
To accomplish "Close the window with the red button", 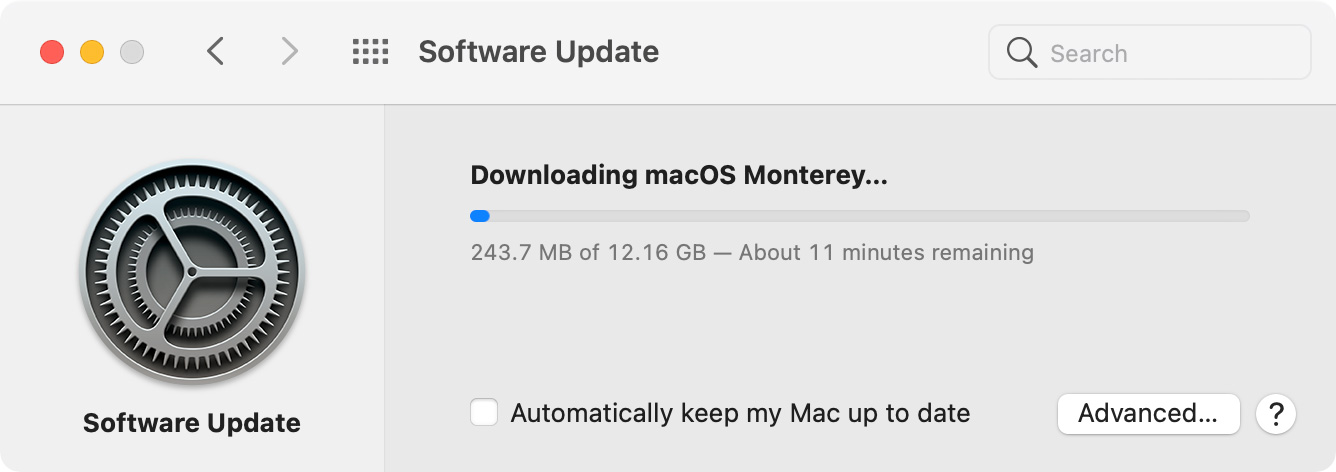I will click(52, 52).
